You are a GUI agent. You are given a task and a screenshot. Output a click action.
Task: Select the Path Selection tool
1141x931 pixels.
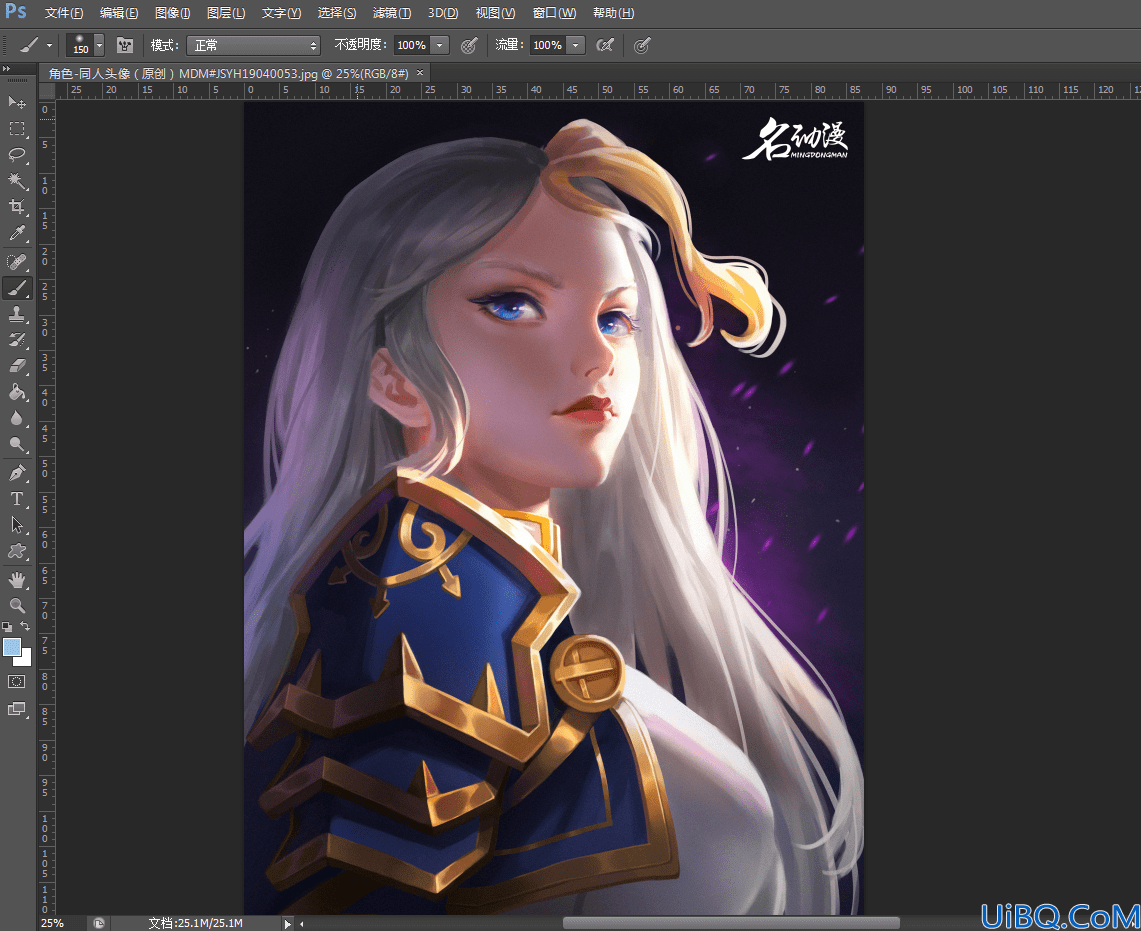[x=17, y=526]
